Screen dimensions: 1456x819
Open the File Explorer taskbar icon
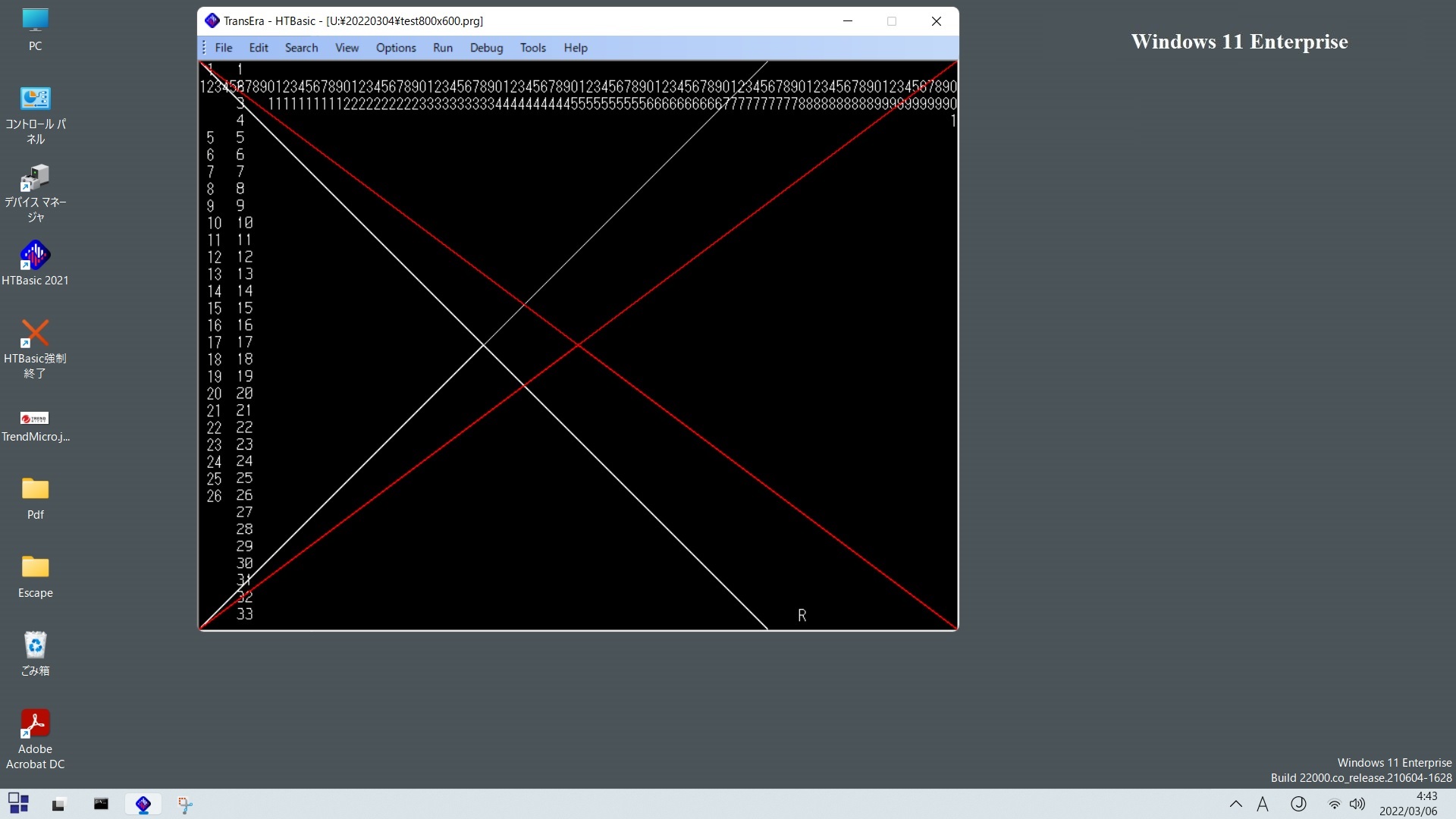pyautogui.click(x=59, y=804)
